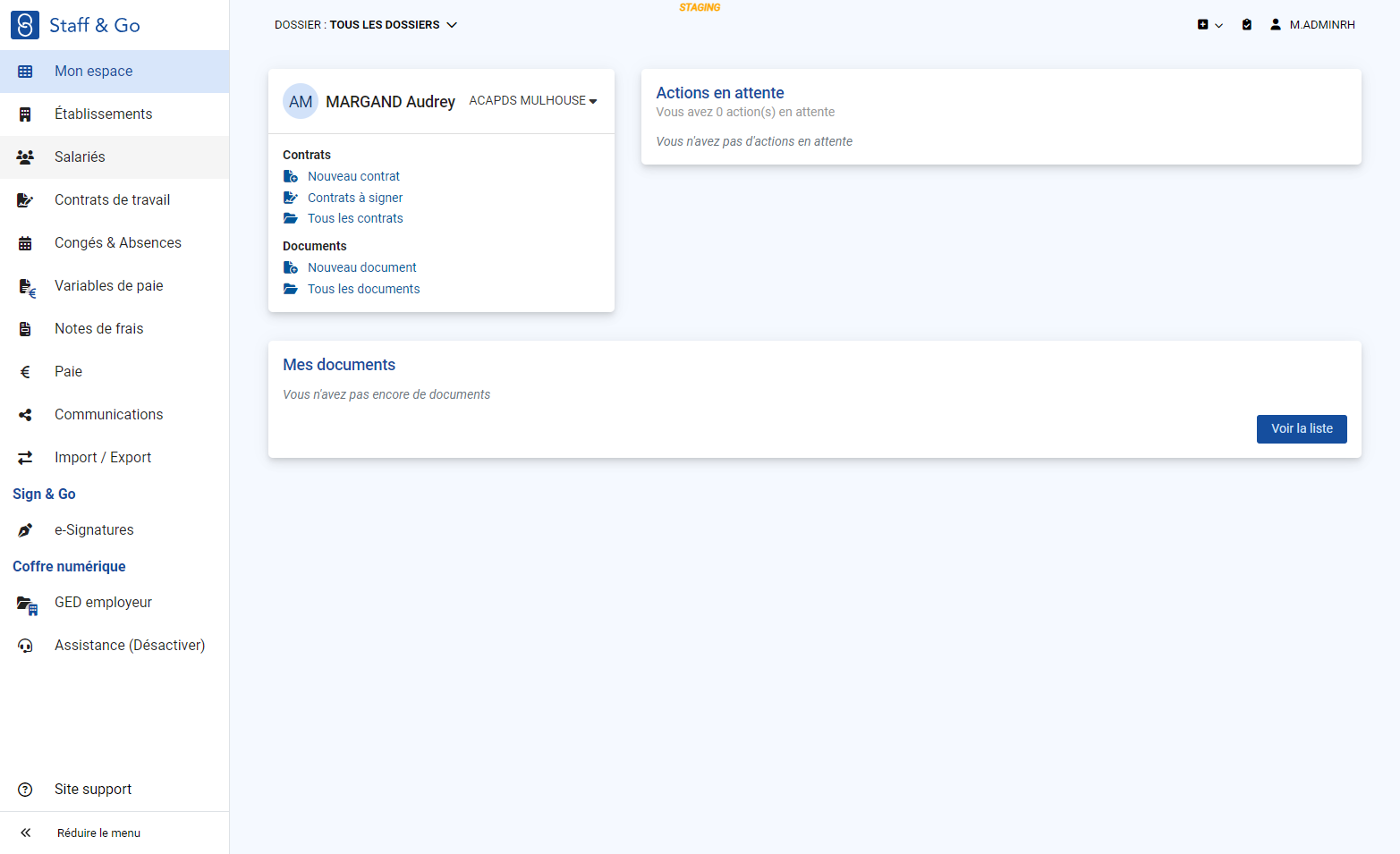The width and height of the screenshot is (1400, 854).
Task: Click the Notes de frais receipt icon
Action: (x=25, y=329)
